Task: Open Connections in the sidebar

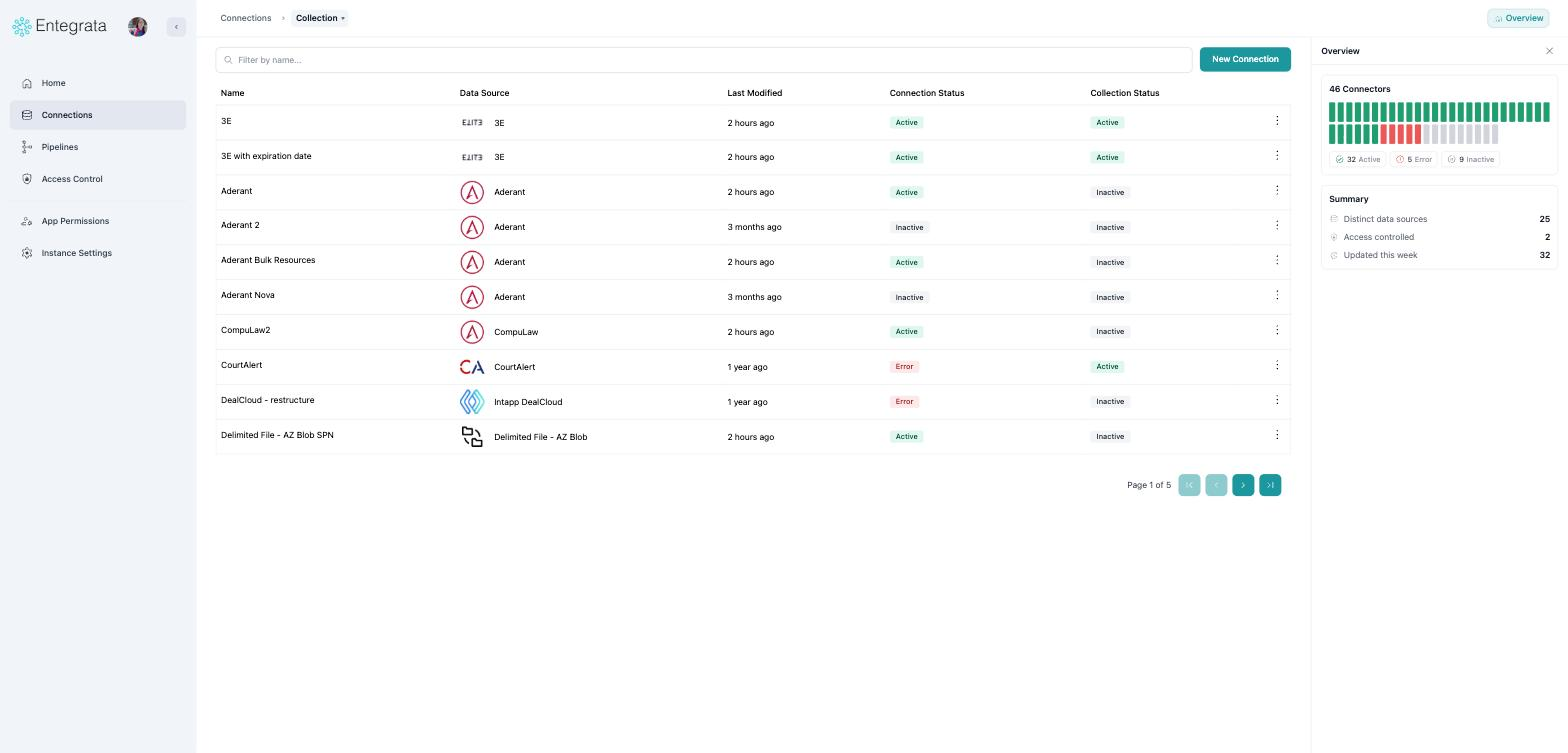Action: click(98, 115)
